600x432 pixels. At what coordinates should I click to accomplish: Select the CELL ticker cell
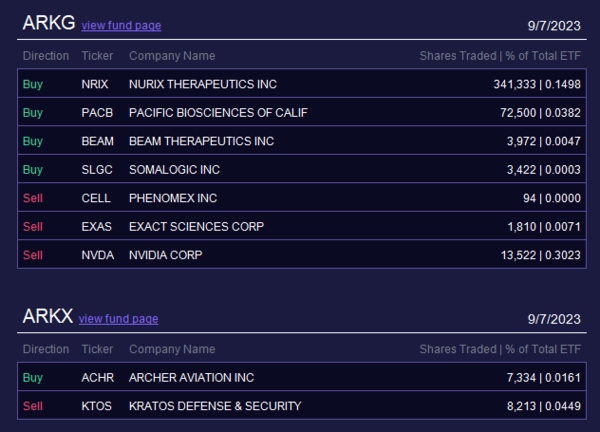click(96, 198)
